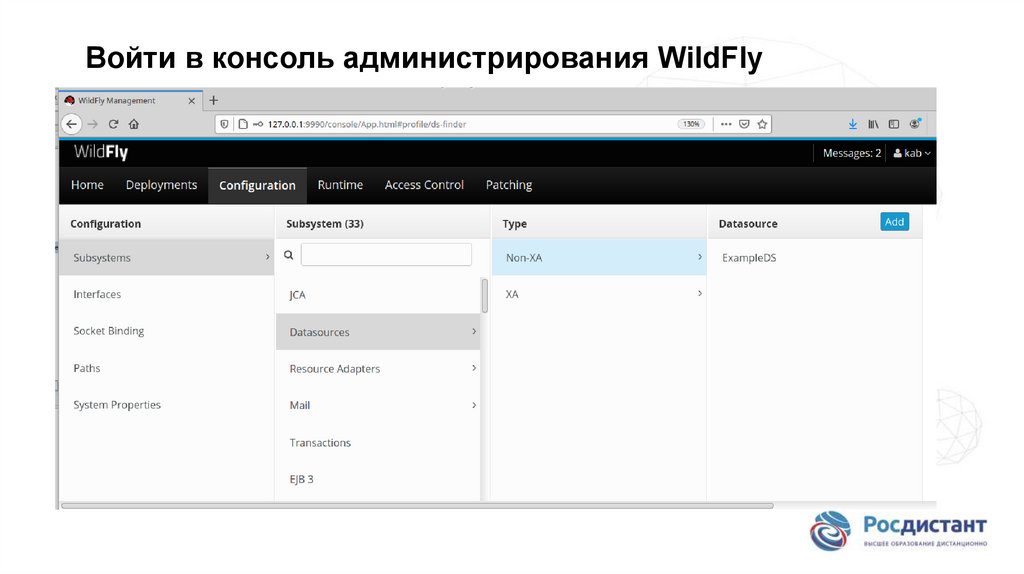Click the WildFly logo
Viewport: 1024px width, 574px height.
pos(101,152)
